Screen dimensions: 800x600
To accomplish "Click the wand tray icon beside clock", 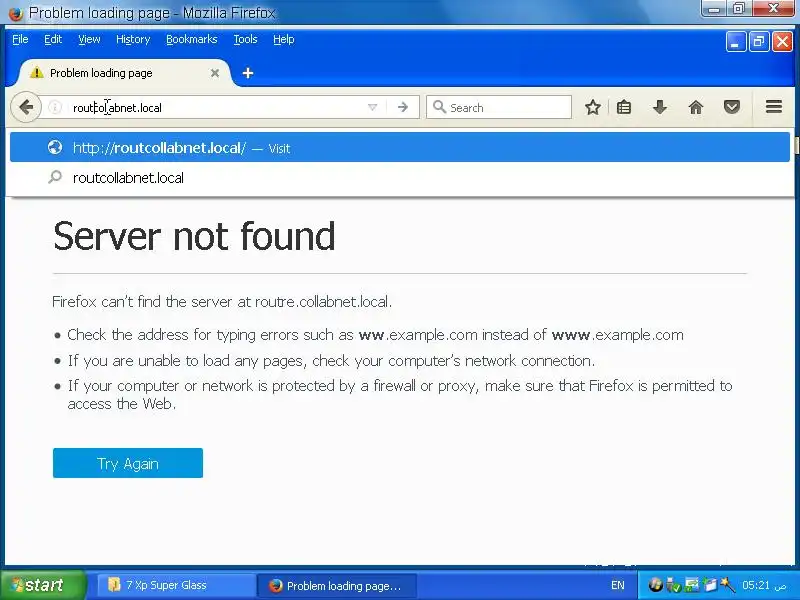I will pyautogui.click(x=727, y=585).
